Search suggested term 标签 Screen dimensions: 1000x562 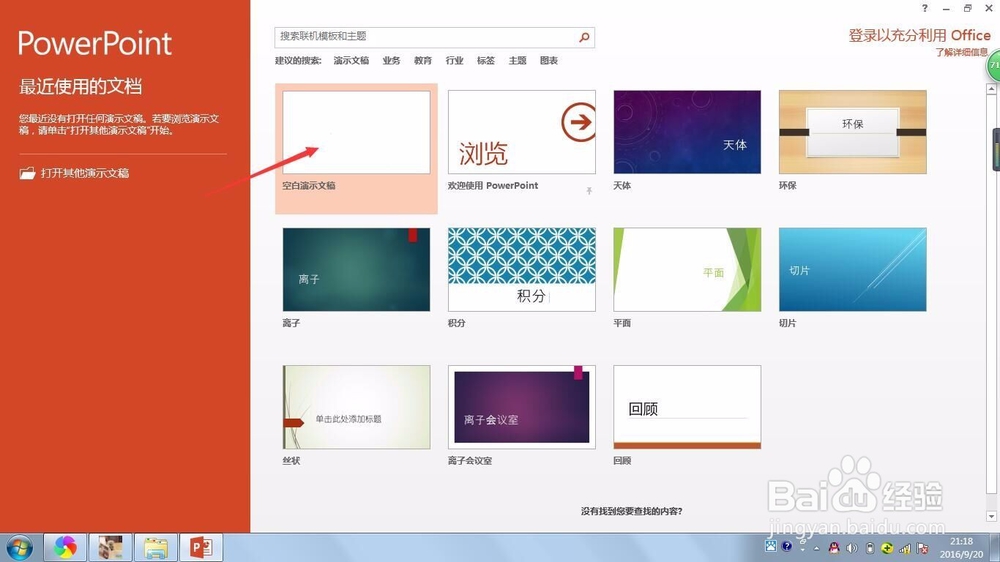pos(486,61)
